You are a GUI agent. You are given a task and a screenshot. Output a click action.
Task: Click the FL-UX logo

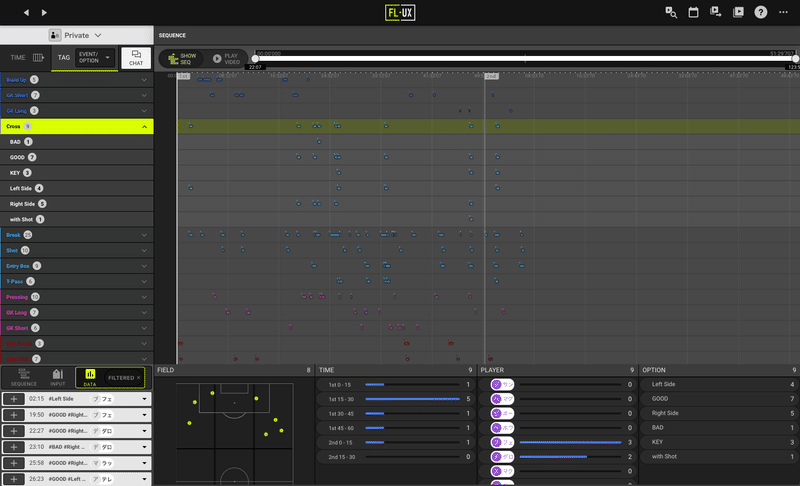pyautogui.click(x=400, y=12)
